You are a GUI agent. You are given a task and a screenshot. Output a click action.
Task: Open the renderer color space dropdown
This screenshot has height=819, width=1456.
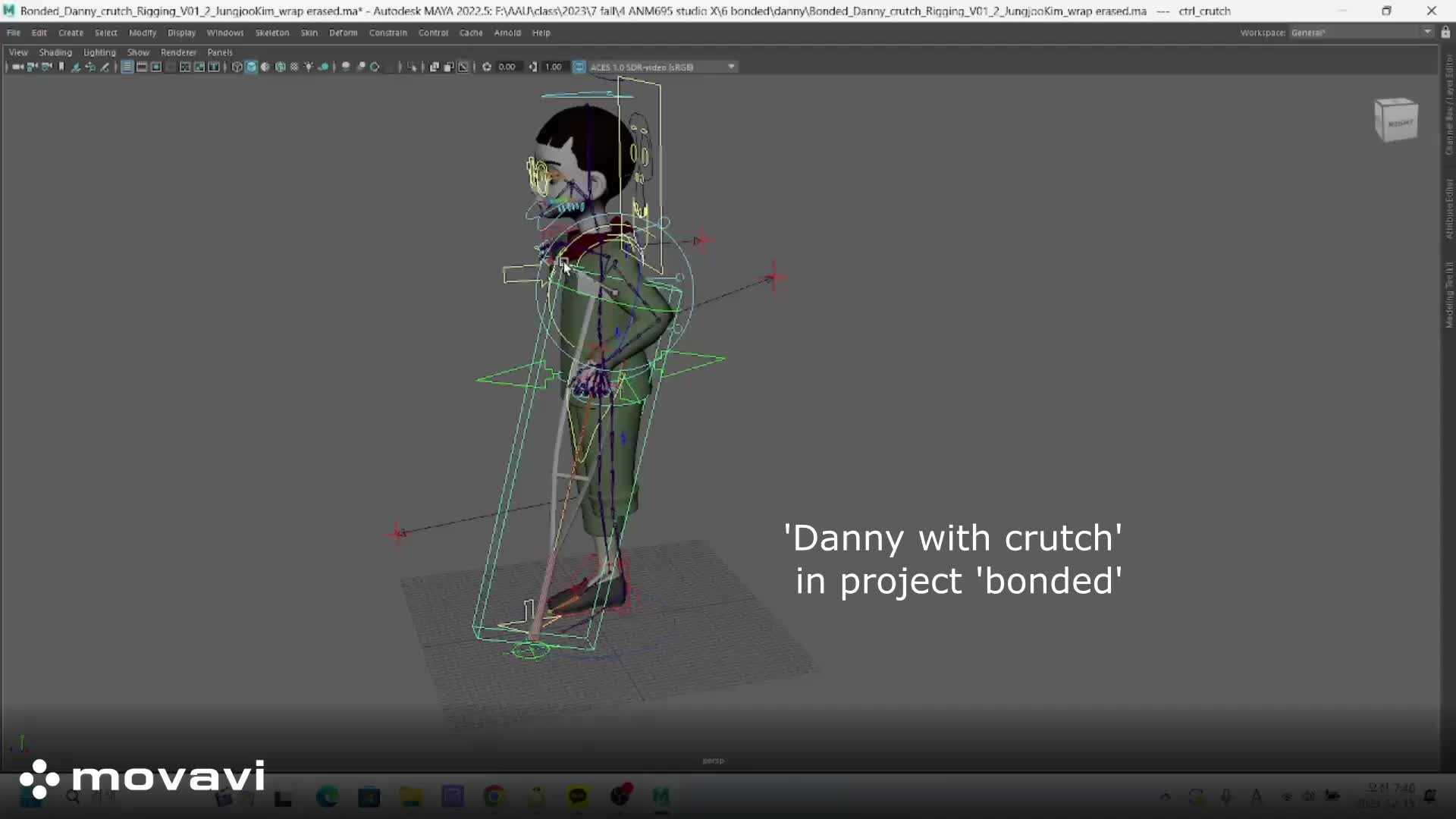730,67
